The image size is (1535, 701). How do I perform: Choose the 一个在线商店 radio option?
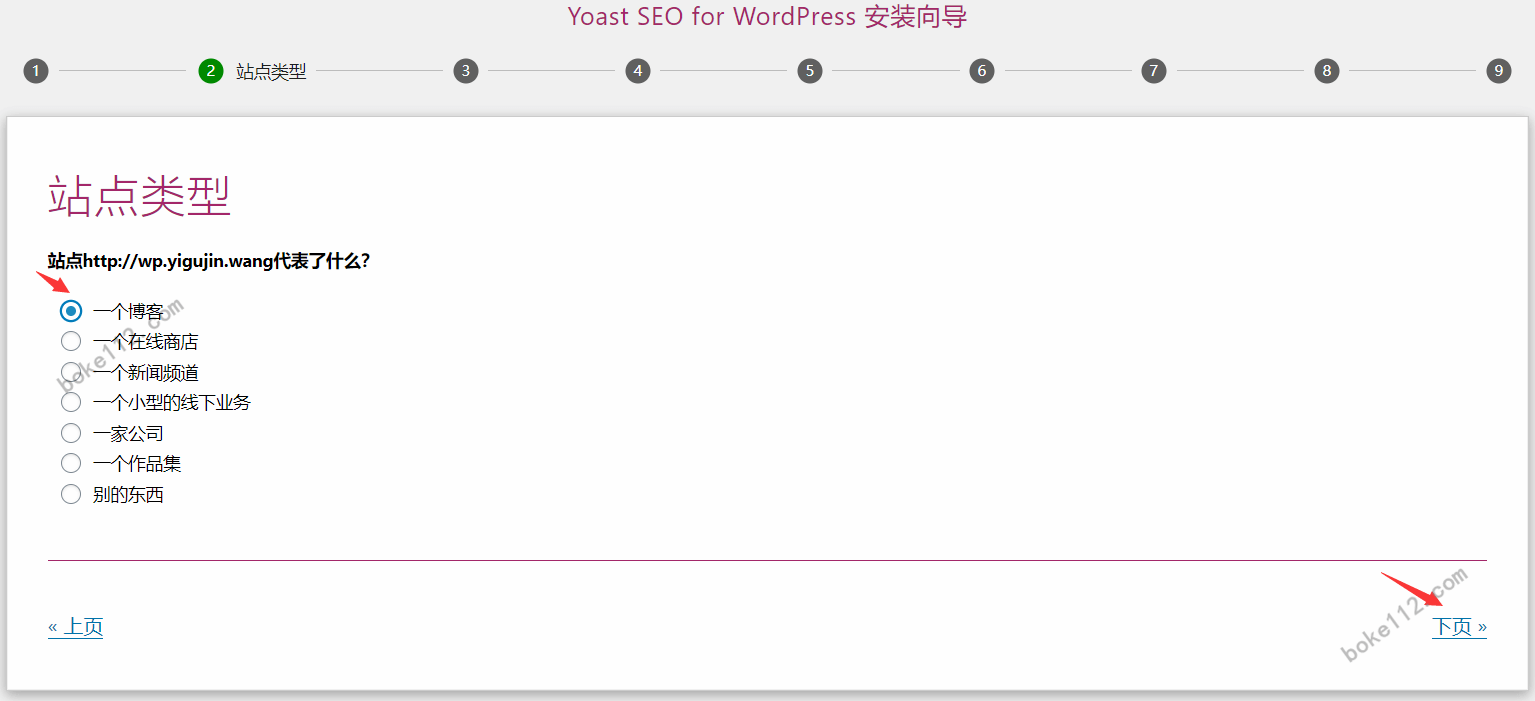pyautogui.click(x=71, y=342)
